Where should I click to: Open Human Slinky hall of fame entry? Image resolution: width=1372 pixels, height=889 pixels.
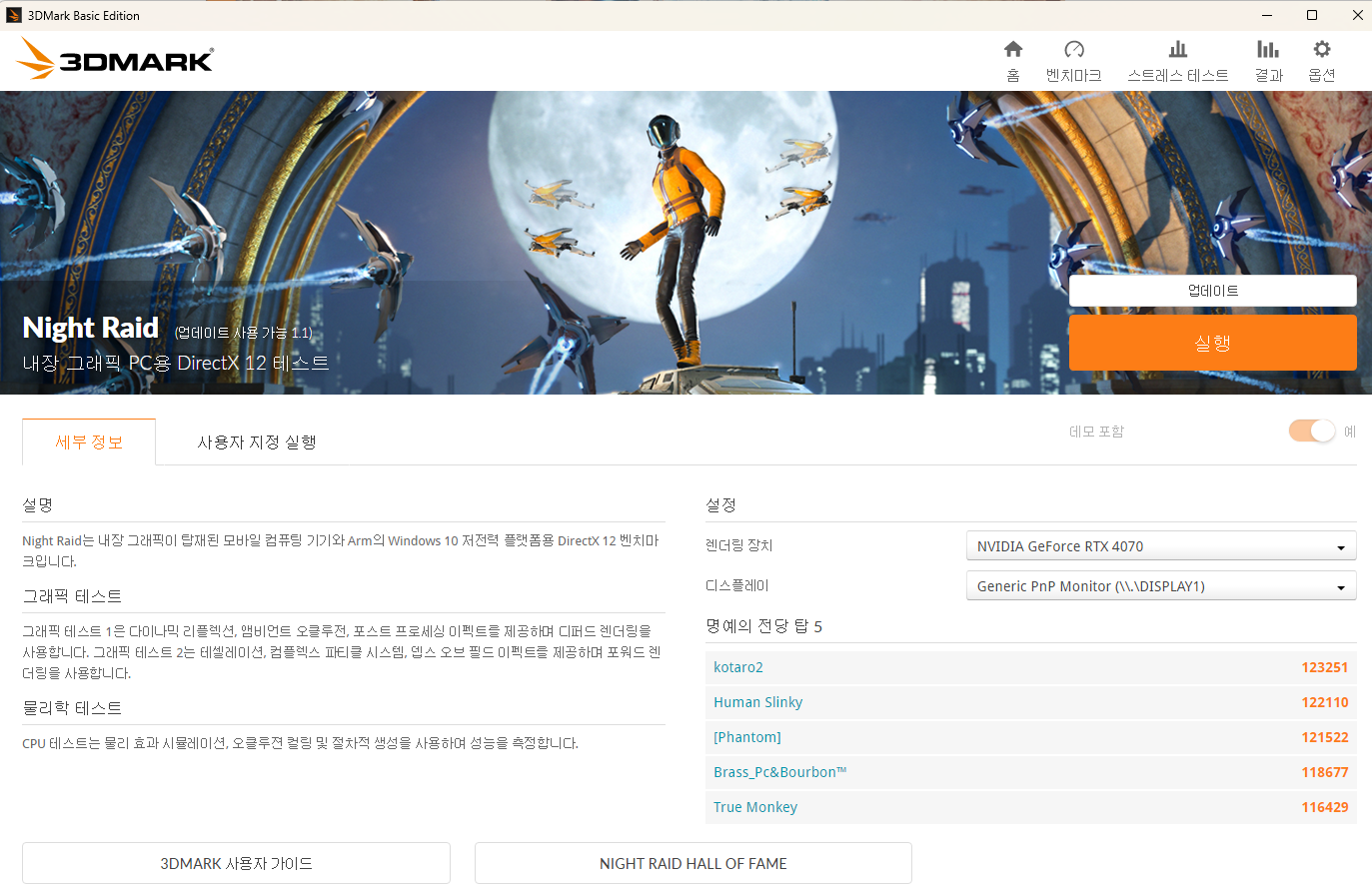tap(757, 702)
